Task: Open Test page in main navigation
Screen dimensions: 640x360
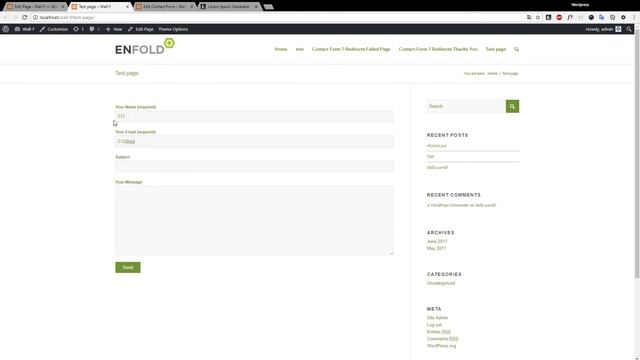Action: tap(496, 49)
